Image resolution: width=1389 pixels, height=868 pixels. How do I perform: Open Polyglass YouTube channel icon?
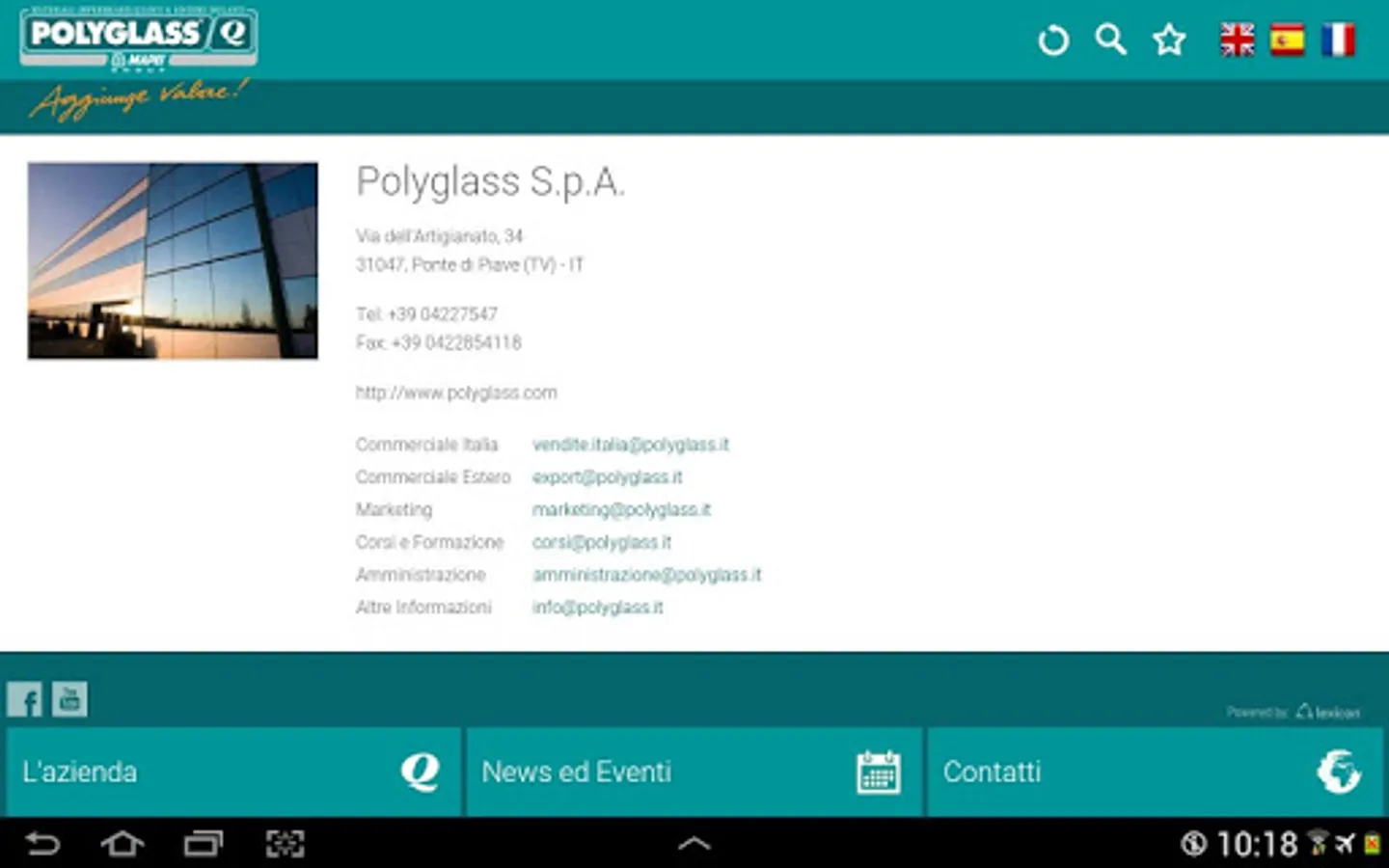[69, 699]
